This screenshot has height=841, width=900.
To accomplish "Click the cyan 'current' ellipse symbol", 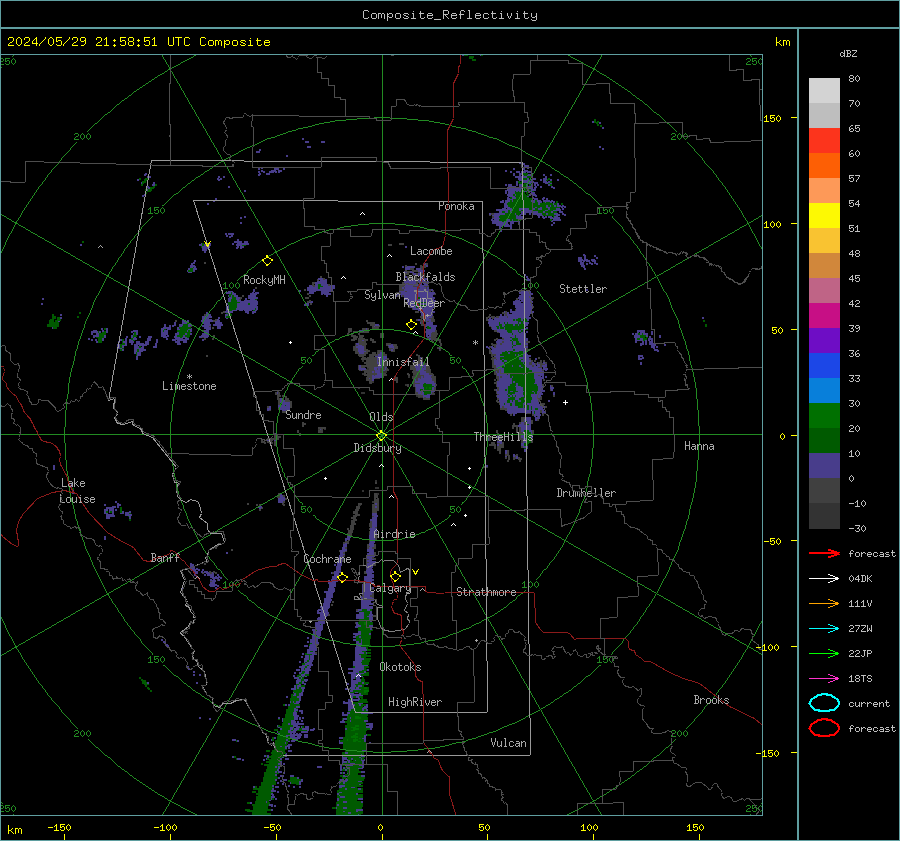I will pyautogui.click(x=824, y=703).
